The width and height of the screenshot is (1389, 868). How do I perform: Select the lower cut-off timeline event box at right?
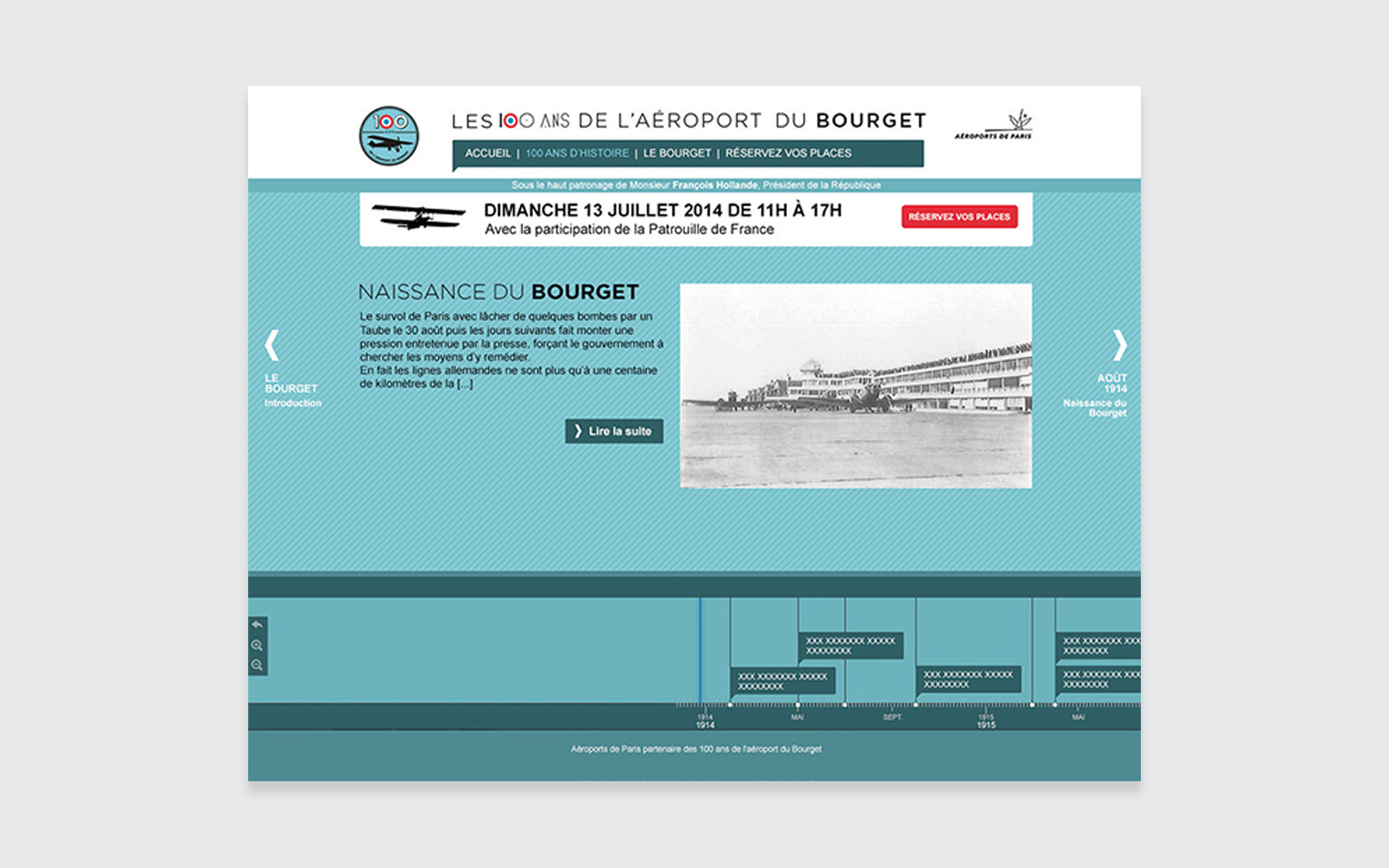(x=1098, y=680)
